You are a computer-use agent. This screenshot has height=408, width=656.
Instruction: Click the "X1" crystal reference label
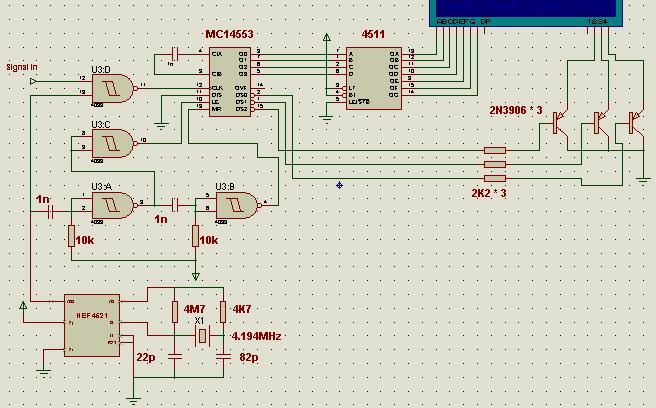[200, 321]
